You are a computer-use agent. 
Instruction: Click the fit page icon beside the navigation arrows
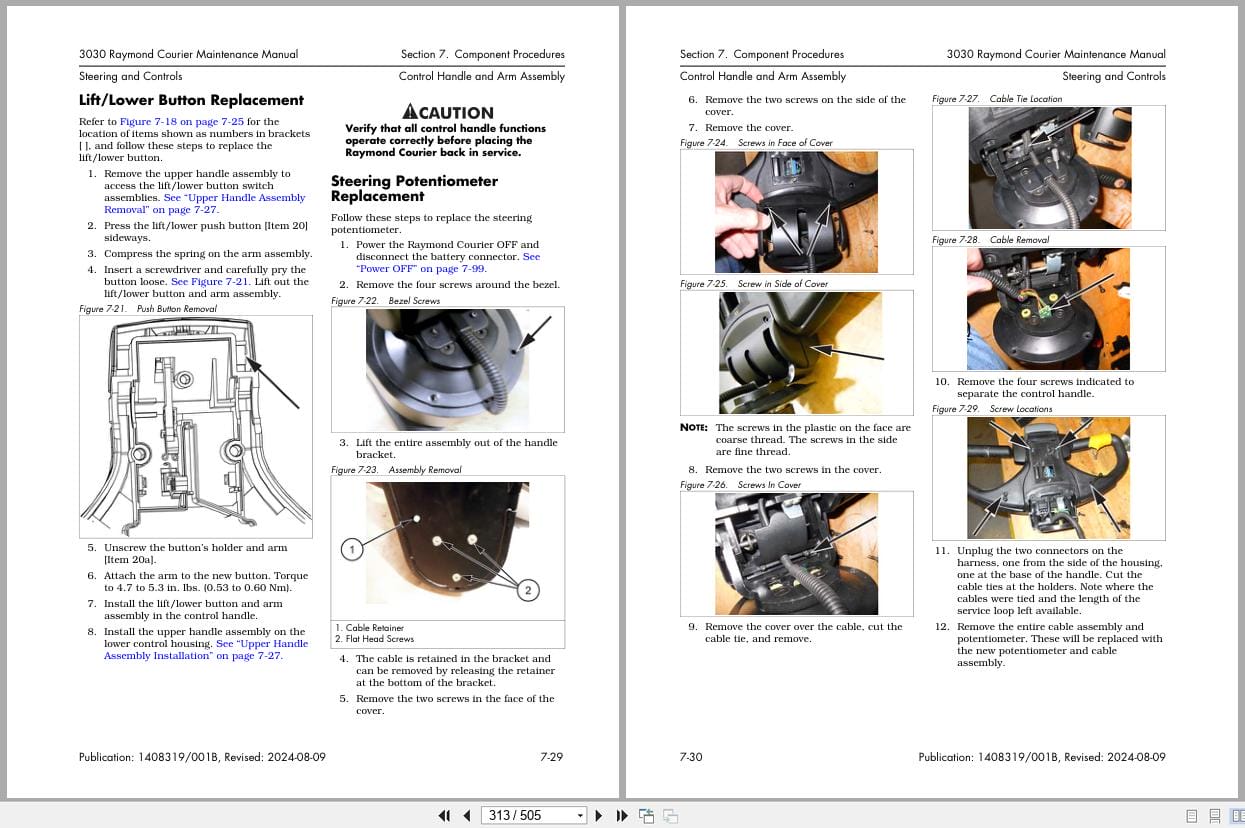coord(646,816)
